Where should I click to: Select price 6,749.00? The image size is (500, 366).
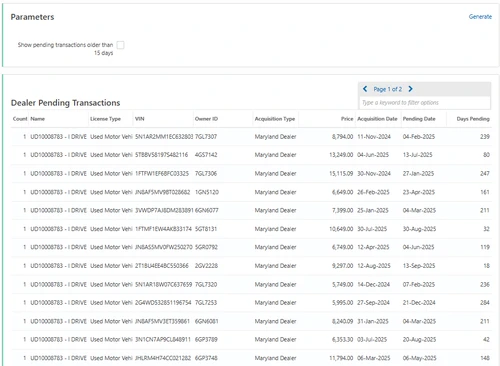click(x=342, y=247)
